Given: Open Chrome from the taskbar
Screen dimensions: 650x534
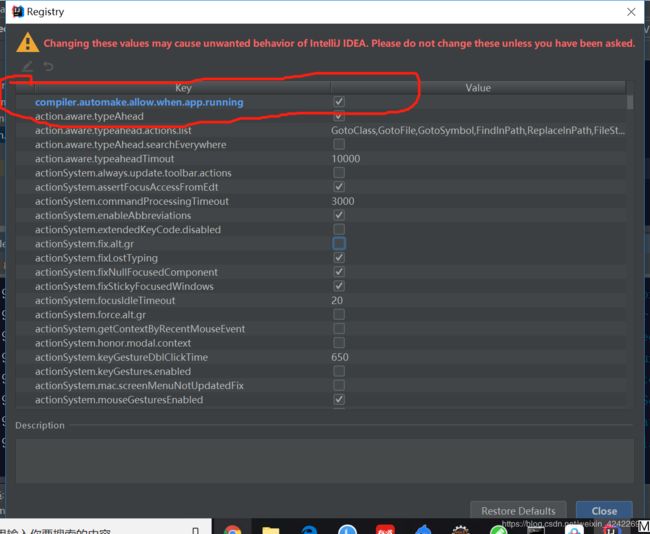Looking at the screenshot, I should [233, 530].
